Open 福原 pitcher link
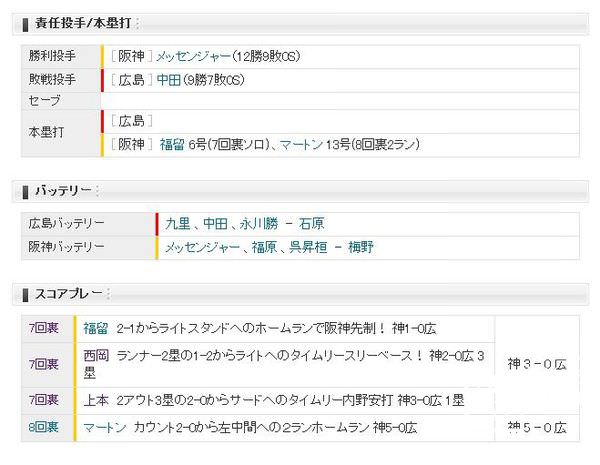600x465 pixels. [x=264, y=248]
